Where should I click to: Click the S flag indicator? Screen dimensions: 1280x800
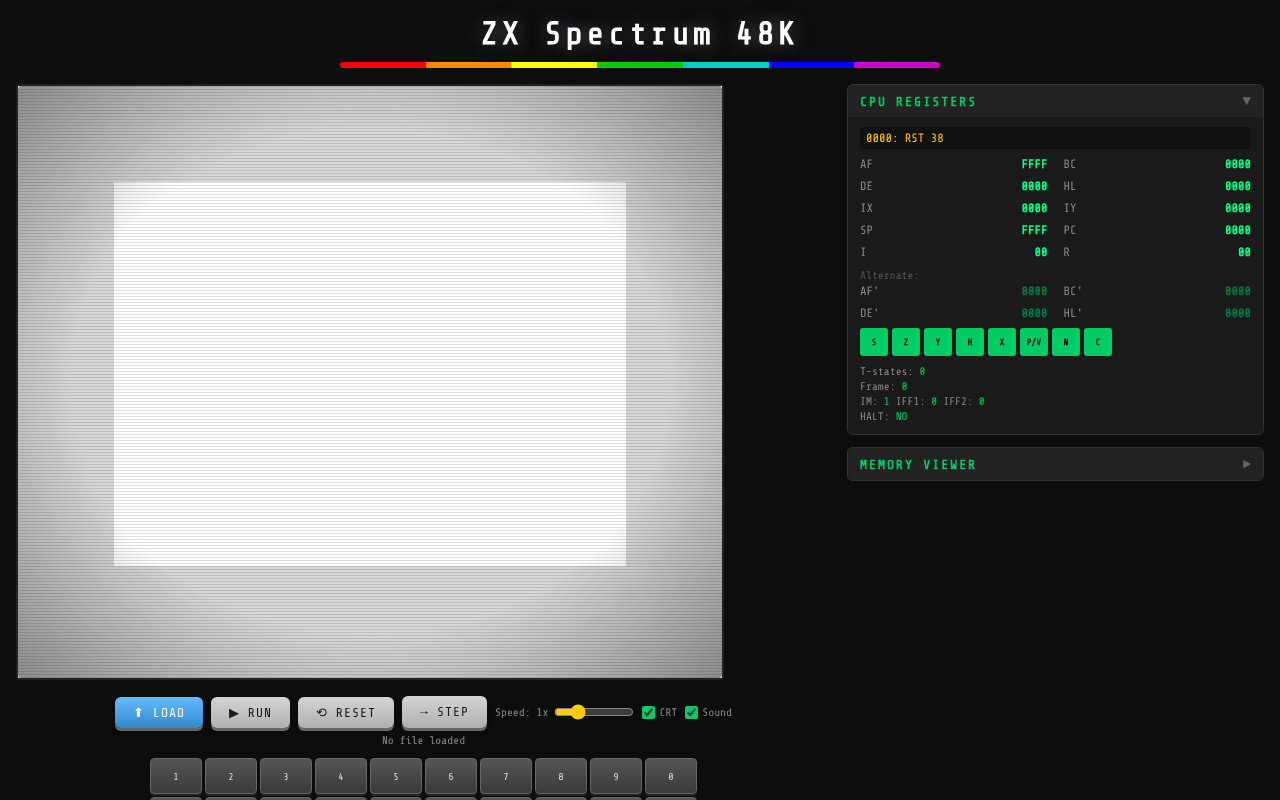pos(874,342)
